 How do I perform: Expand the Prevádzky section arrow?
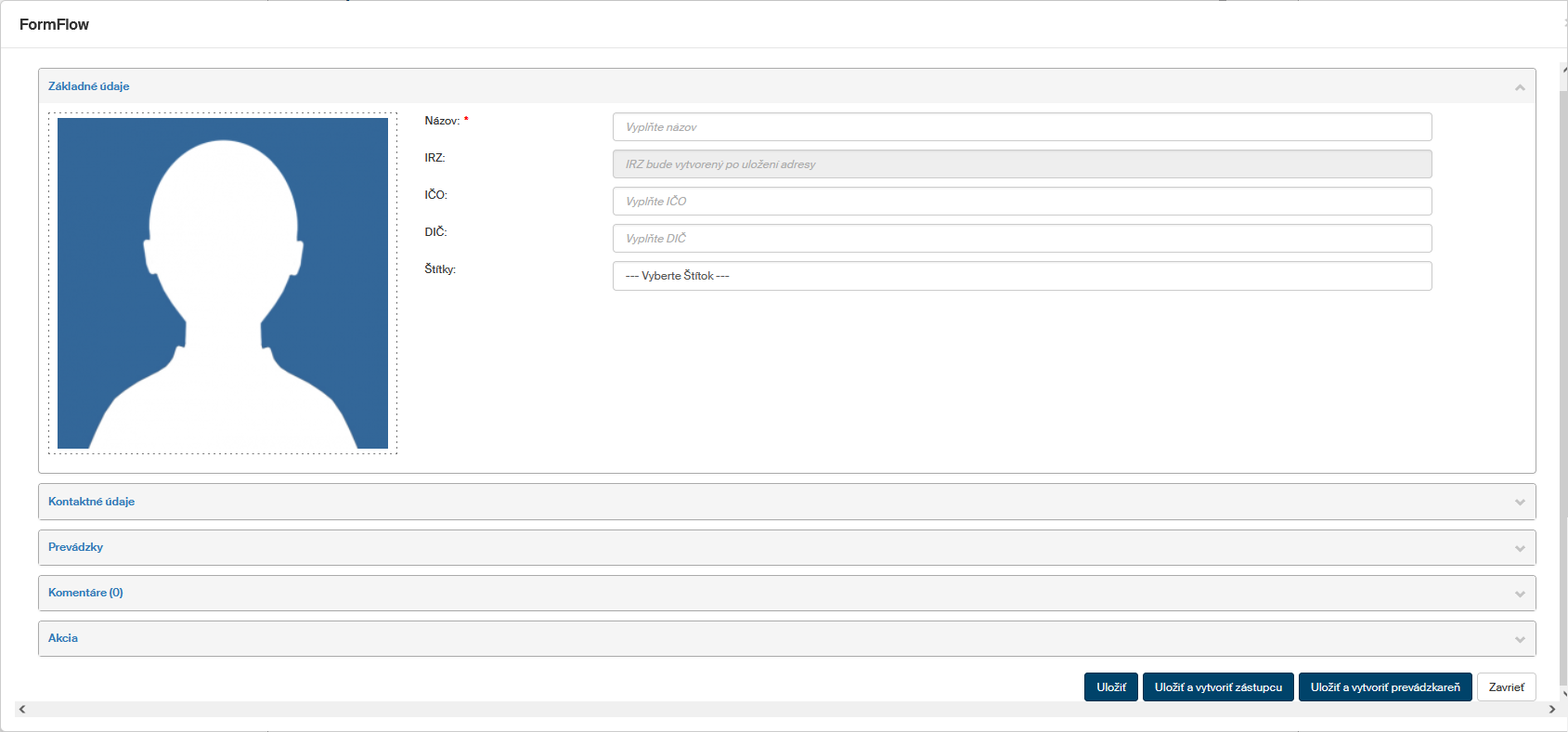click(1520, 548)
